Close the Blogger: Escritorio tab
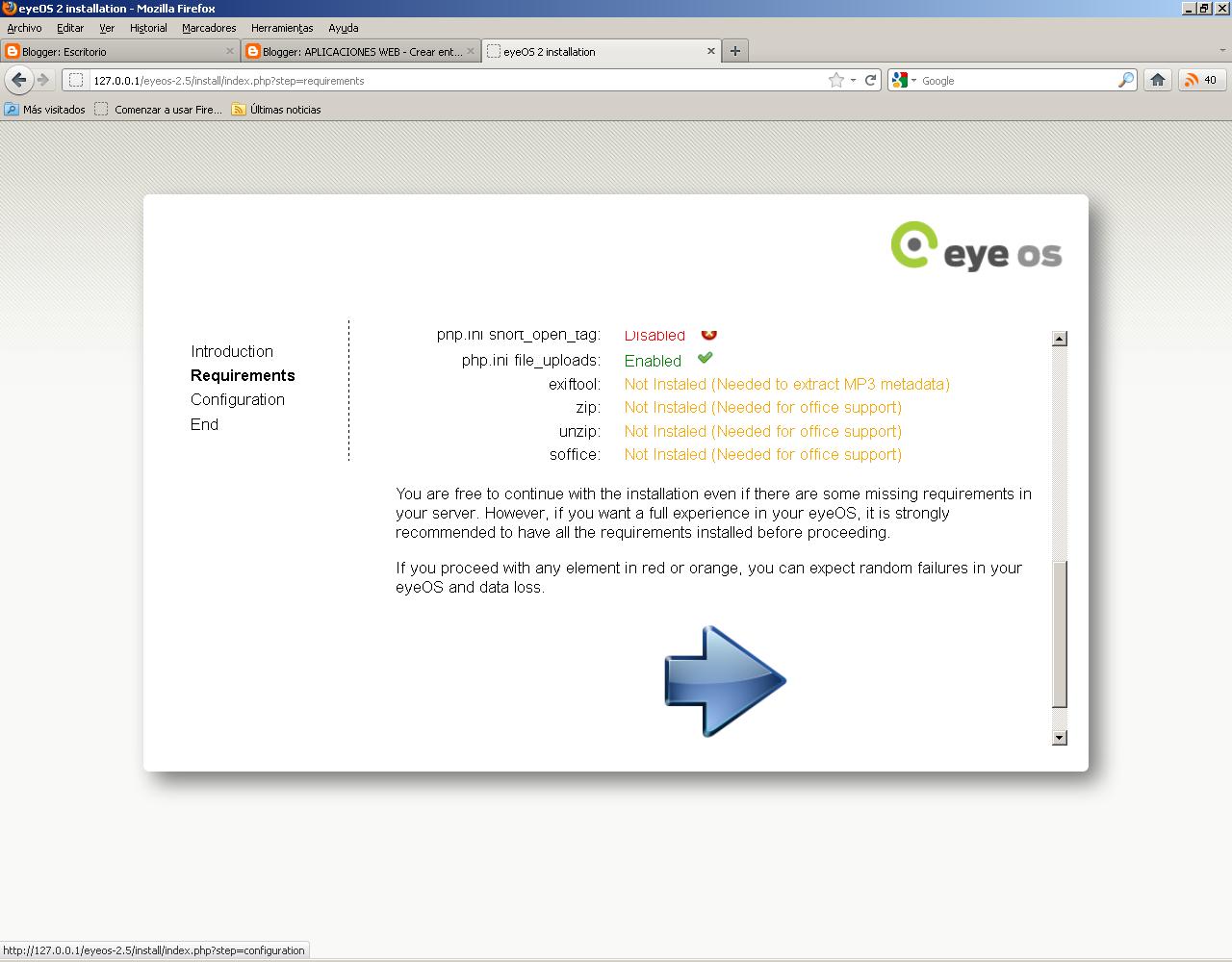The height and width of the screenshot is (962, 1232). (x=229, y=51)
